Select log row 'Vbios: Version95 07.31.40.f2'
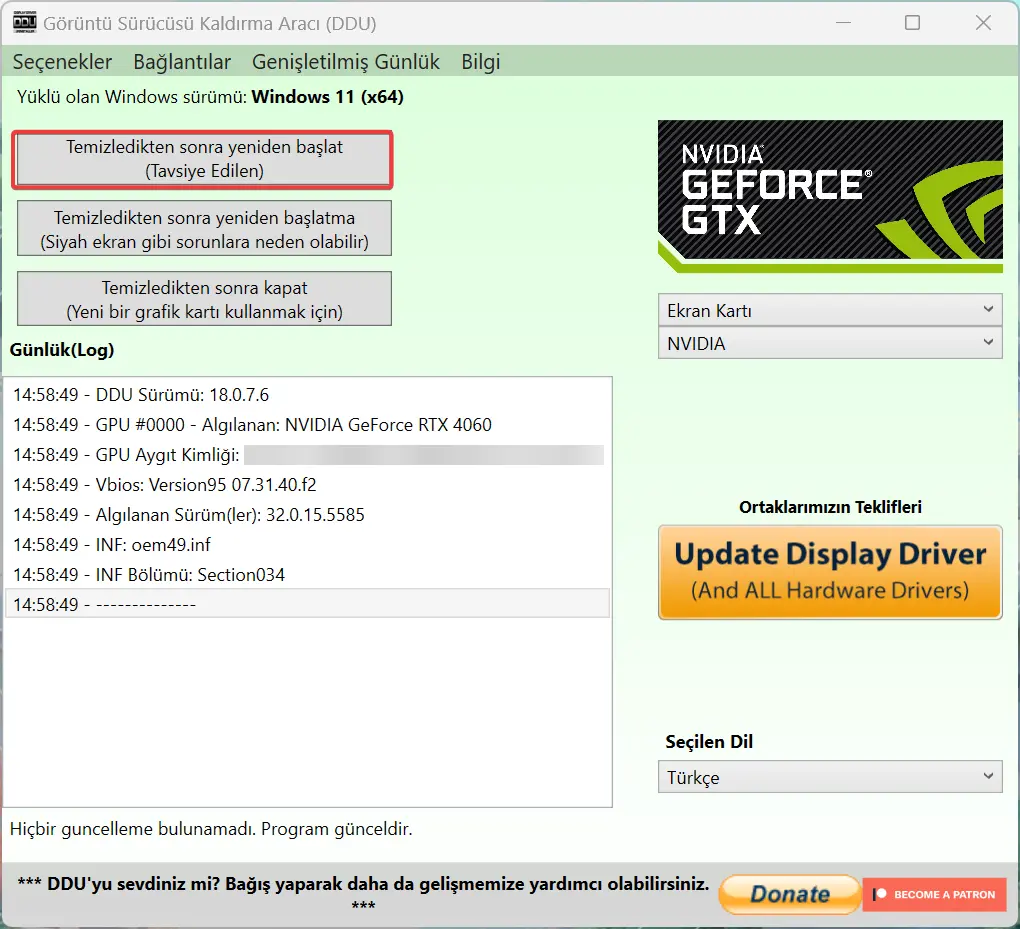The height and width of the screenshot is (929, 1020). point(307,485)
